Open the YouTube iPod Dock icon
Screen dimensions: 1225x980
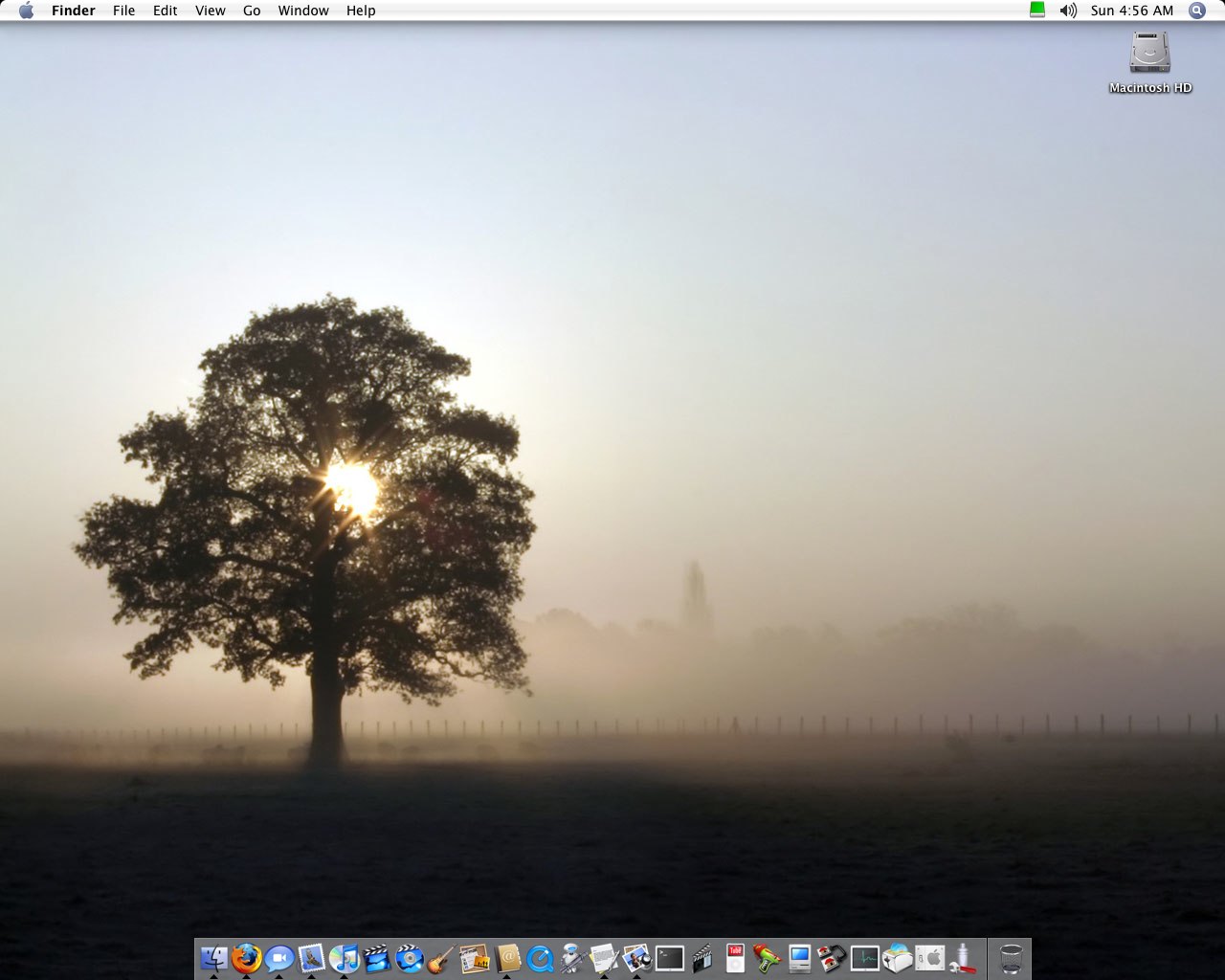pyautogui.click(x=734, y=958)
